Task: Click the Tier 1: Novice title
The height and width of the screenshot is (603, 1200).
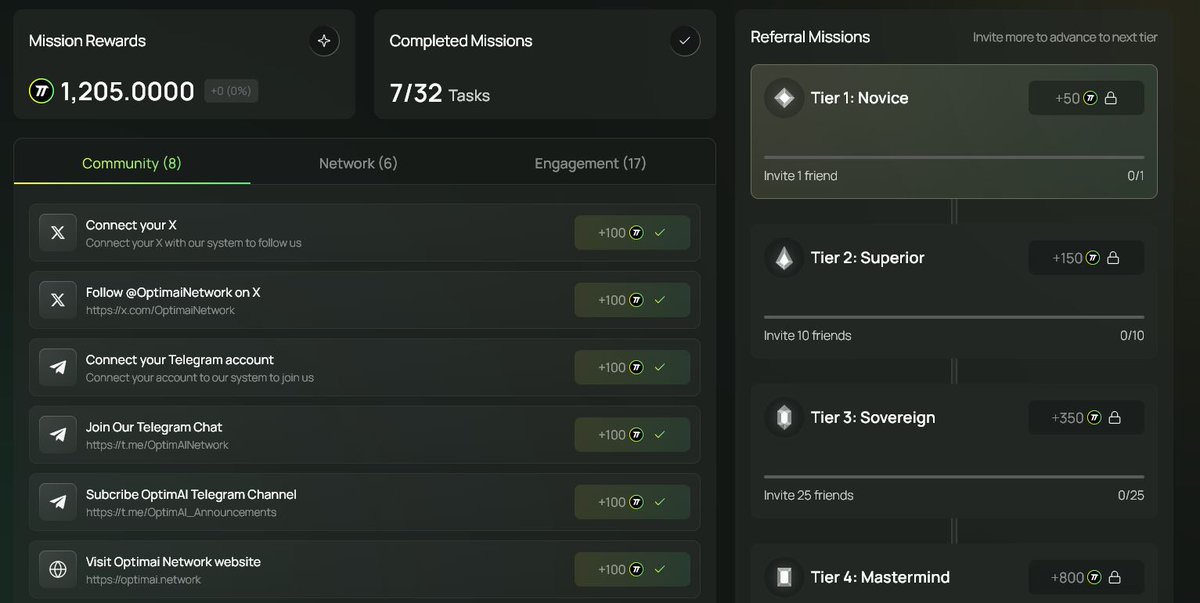Action: coord(859,98)
